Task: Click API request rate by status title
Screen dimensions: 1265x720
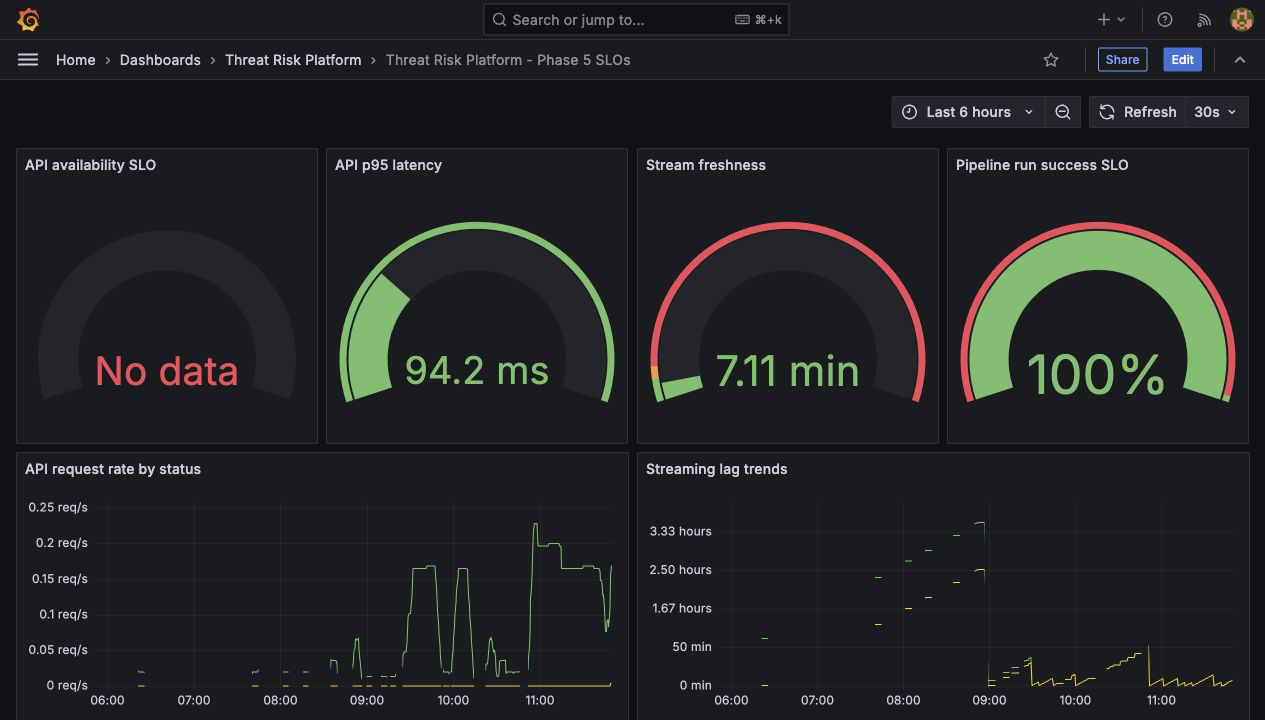Action: point(113,469)
